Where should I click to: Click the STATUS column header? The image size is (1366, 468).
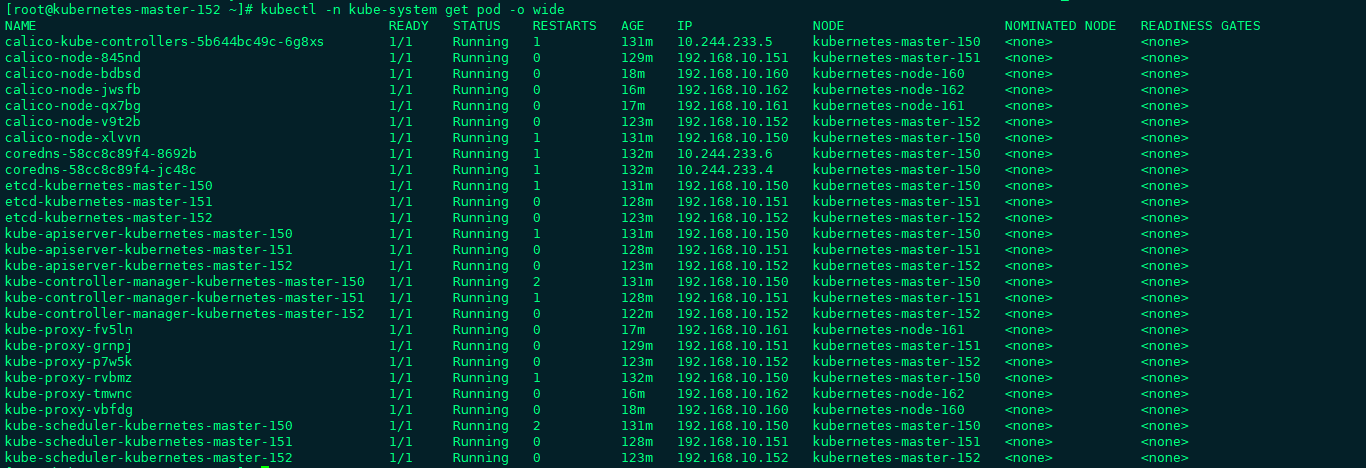(477, 26)
